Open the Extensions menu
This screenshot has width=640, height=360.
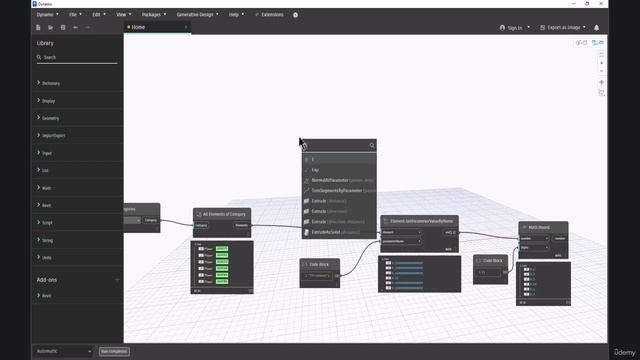point(269,15)
